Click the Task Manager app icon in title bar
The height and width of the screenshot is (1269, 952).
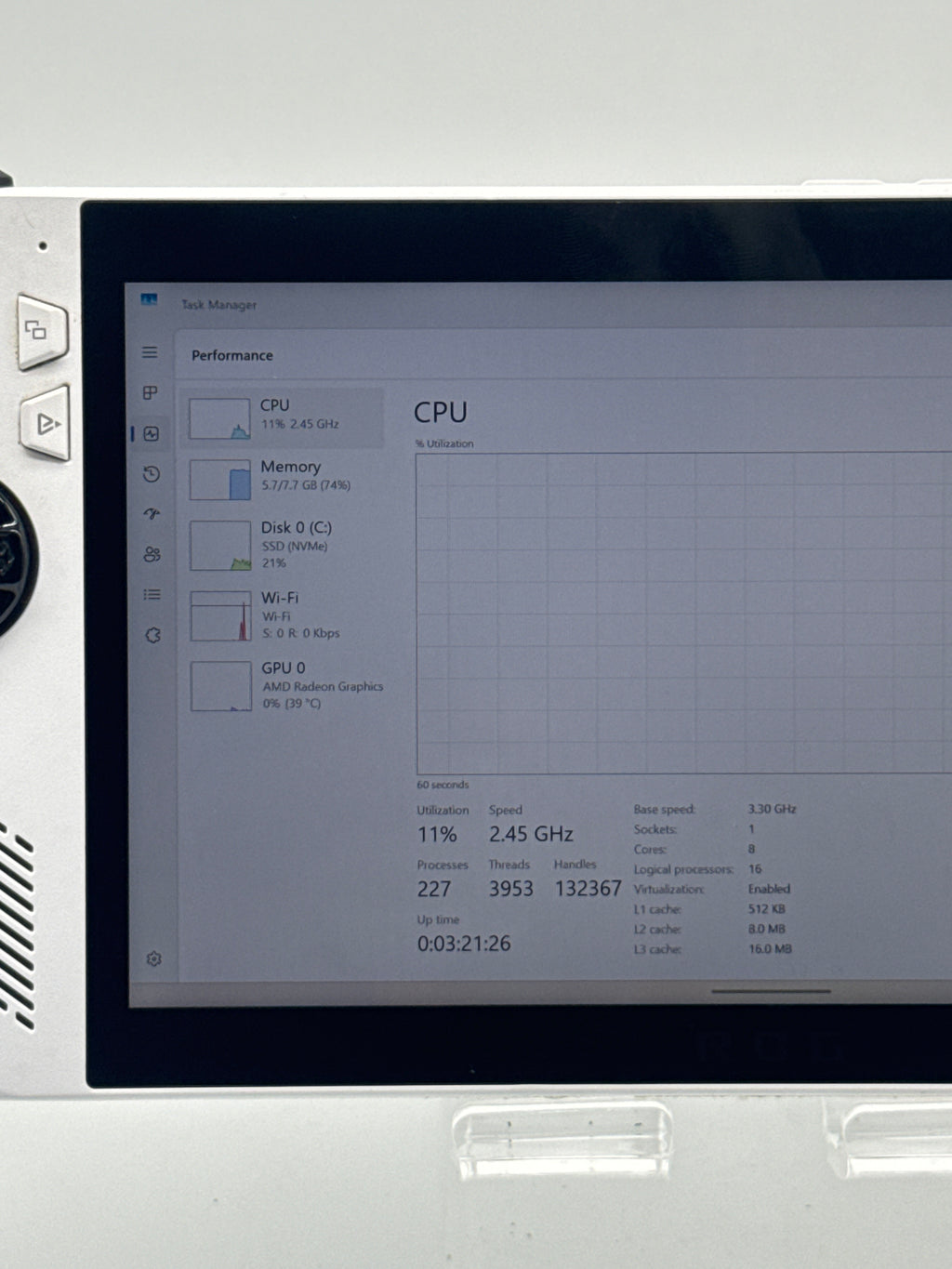click(x=149, y=299)
